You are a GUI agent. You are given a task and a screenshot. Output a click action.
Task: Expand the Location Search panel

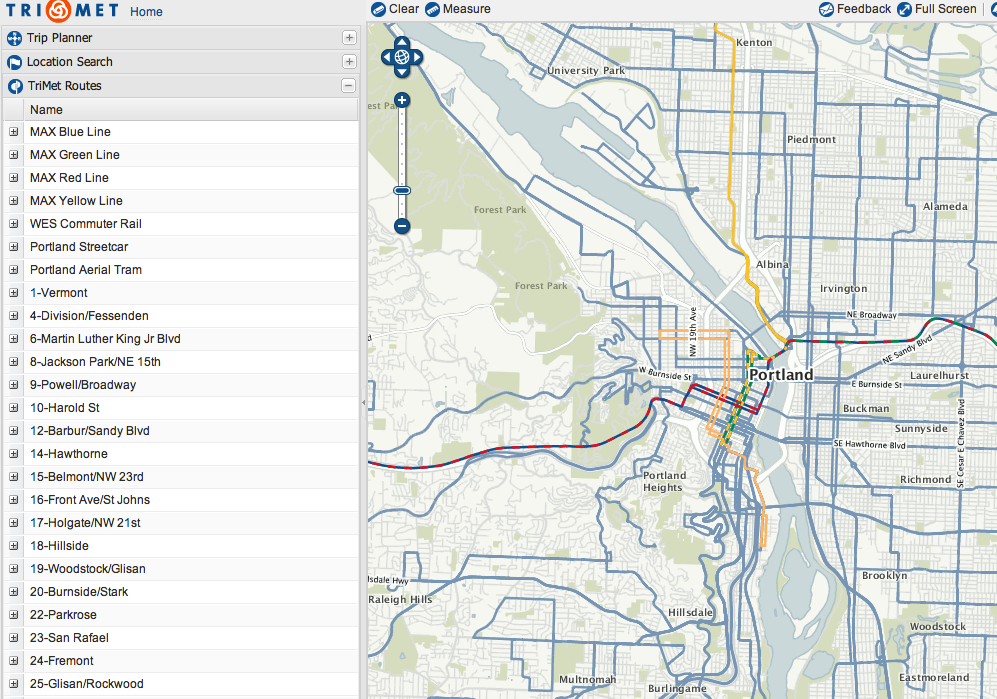[348, 62]
